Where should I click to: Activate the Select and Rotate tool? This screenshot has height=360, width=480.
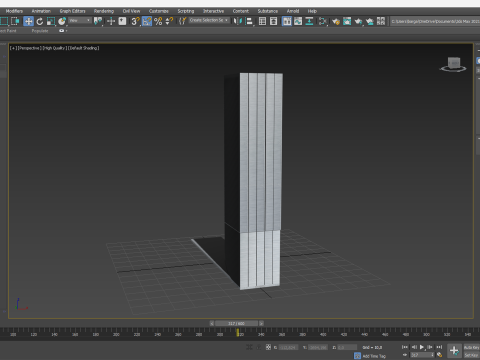40,21
